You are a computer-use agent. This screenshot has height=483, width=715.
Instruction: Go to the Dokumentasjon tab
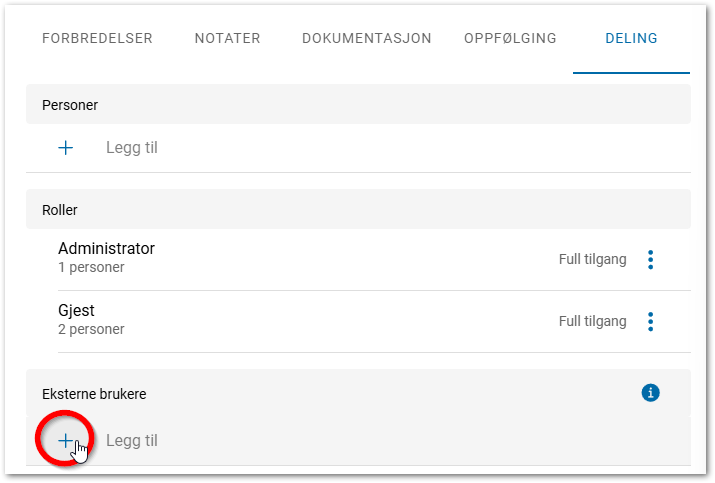click(367, 39)
